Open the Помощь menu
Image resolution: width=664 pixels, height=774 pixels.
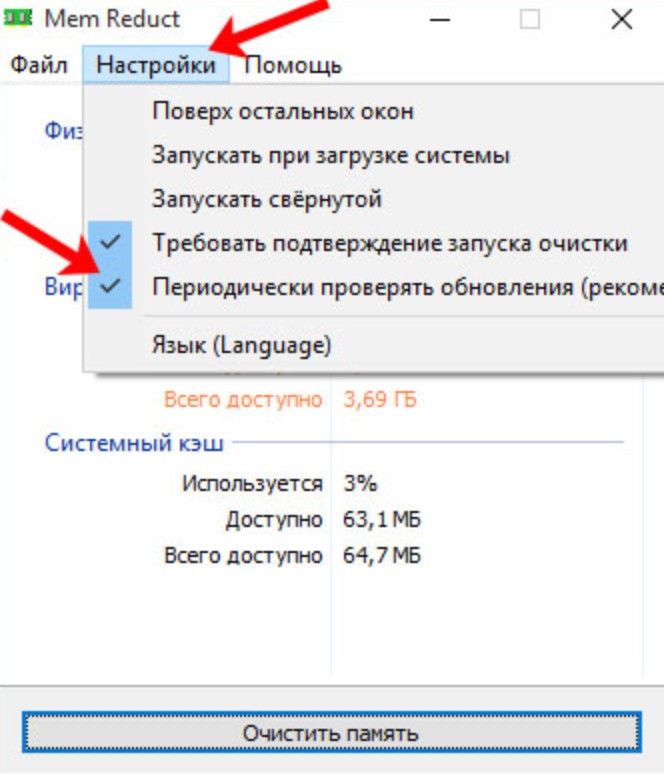tap(293, 65)
